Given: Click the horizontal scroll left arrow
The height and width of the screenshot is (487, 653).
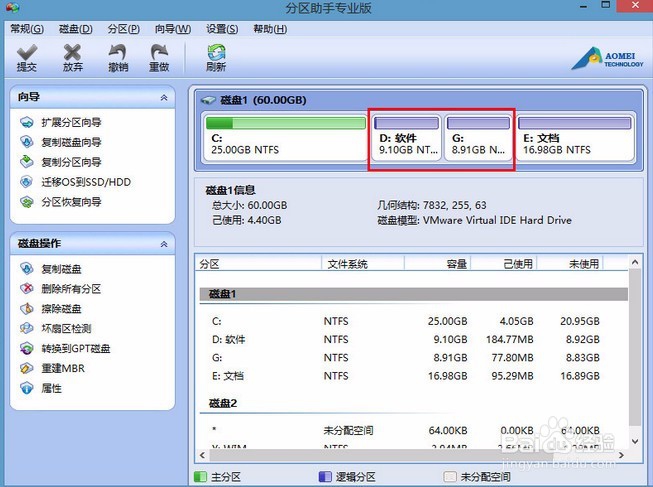Looking at the screenshot, I should 202,455.
